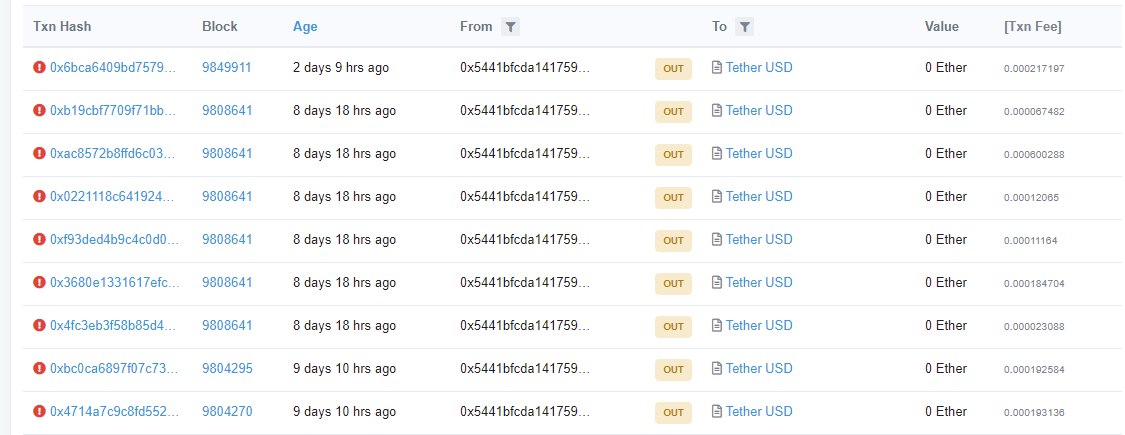Open transaction hash 0xac8572b8ffd6c03
1125x435 pixels.
[x=114, y=154]
